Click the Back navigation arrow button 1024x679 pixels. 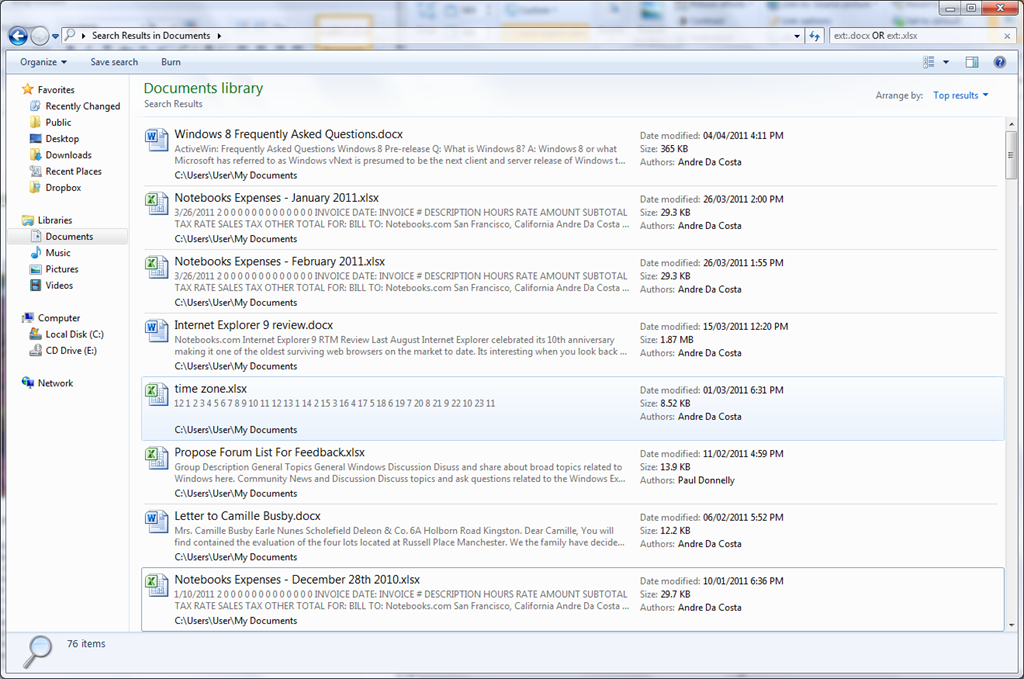point(17,36)
